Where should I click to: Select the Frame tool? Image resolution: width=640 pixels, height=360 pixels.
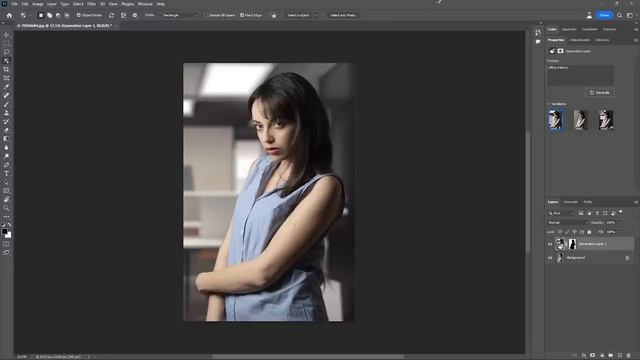6,78
